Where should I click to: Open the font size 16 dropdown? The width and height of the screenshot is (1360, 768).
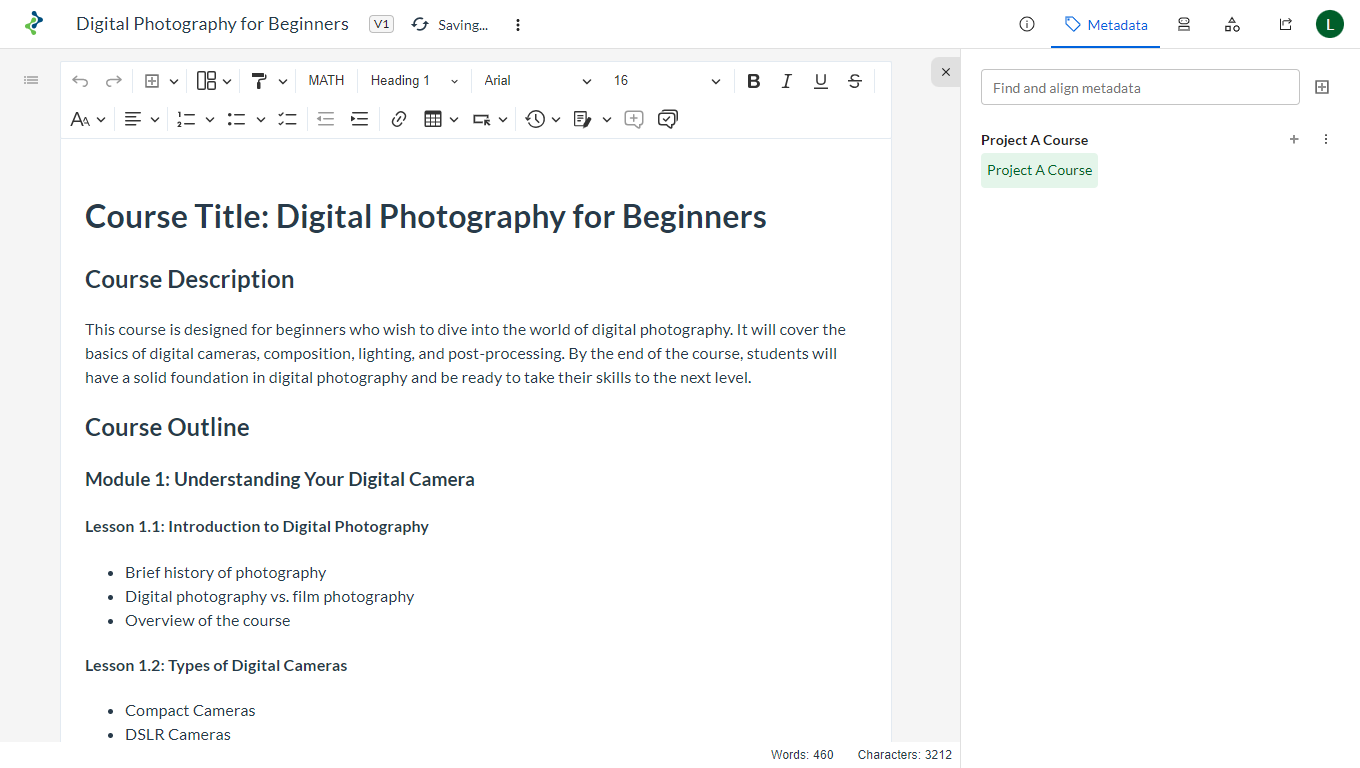[x=666, y=81]
